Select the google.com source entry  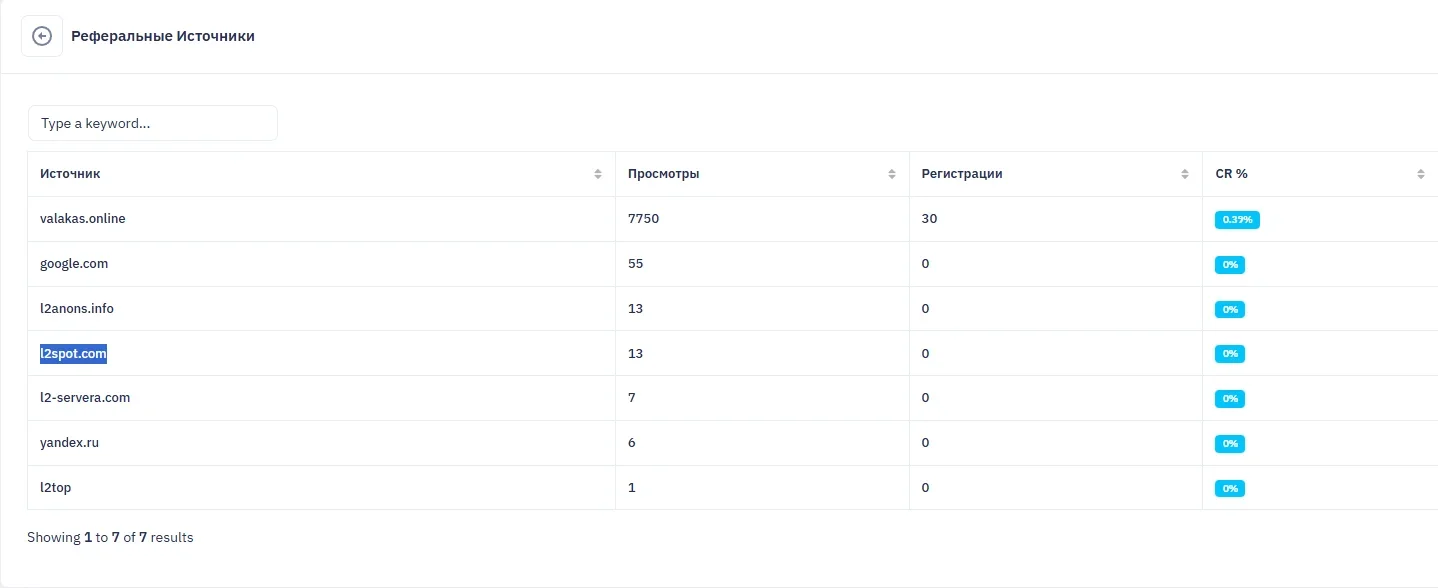click(74, 264)
